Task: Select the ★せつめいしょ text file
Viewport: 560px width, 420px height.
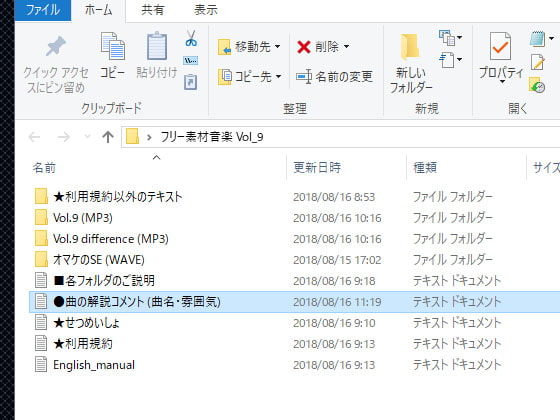Action: click(x=86, y=323)
